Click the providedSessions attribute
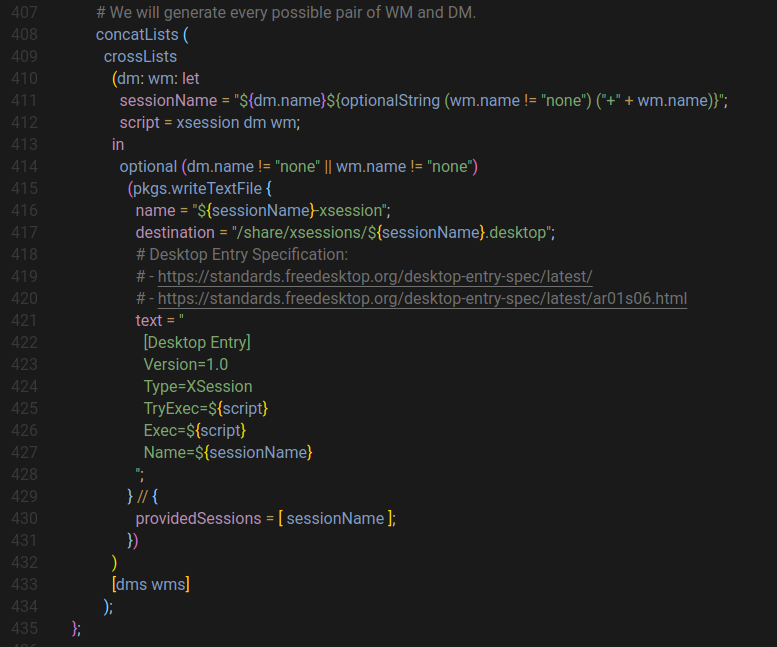This screenshot has width=777, height=647. [x=198, y=518]
